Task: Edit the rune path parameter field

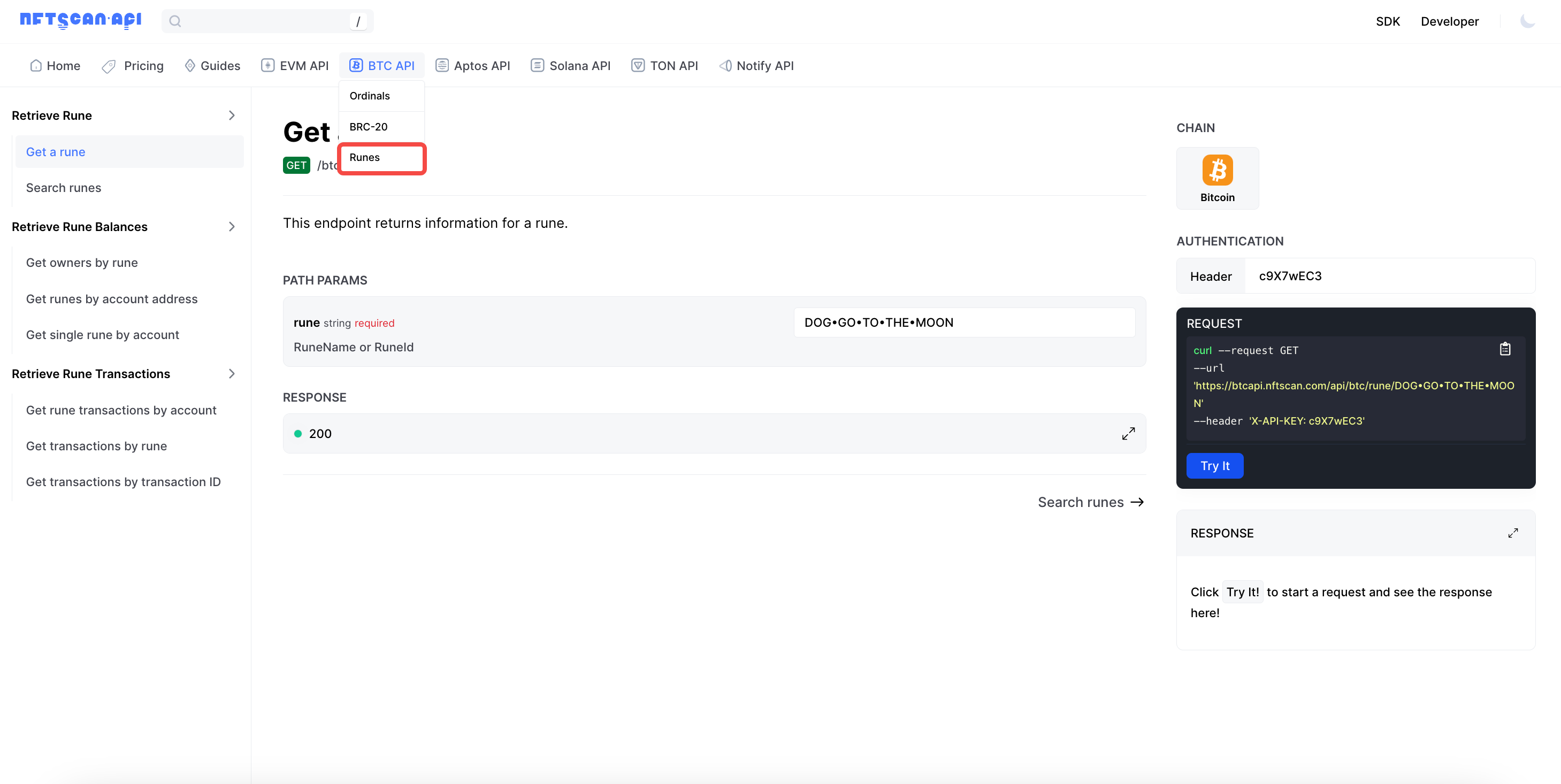Action: click(964, 322)
